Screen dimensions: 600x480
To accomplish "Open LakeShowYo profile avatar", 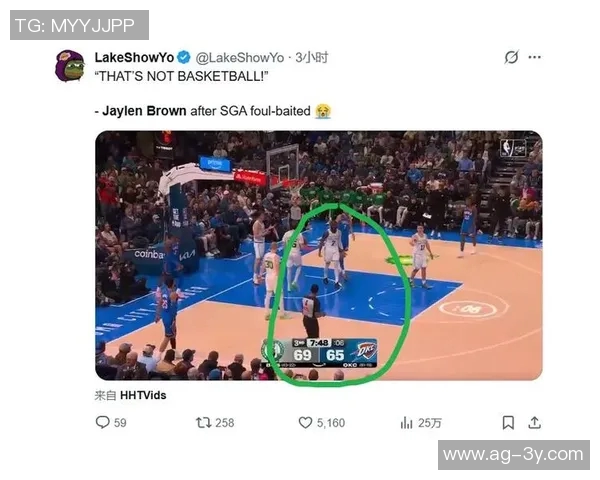I will 70,66.
